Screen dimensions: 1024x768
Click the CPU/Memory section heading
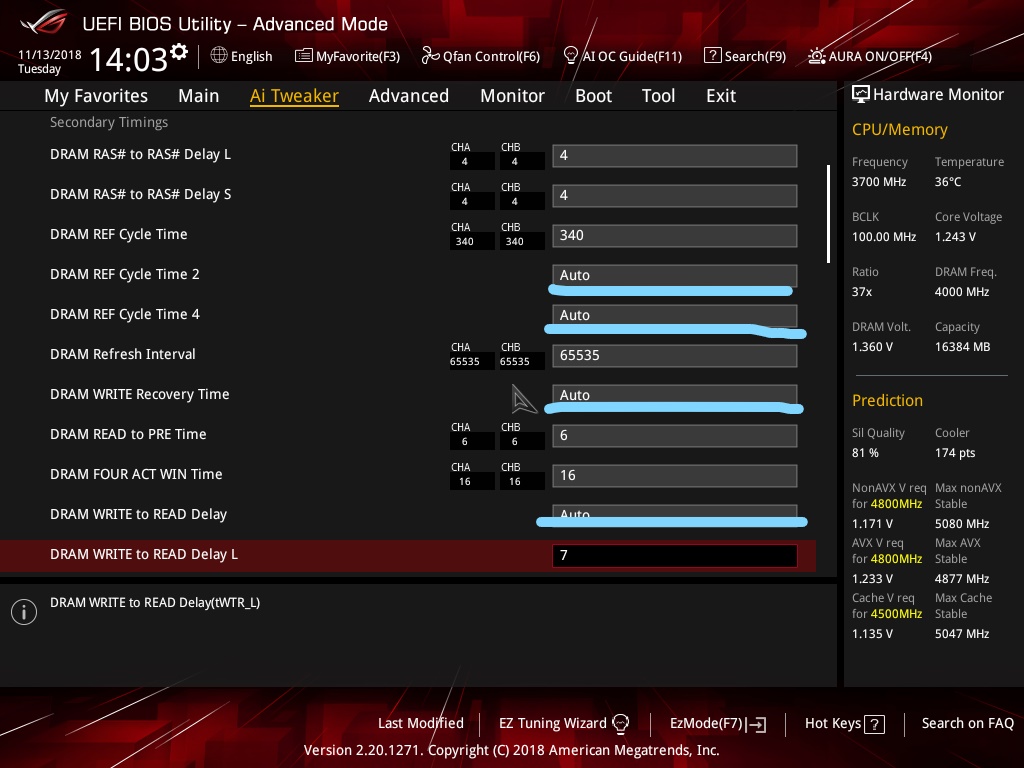[900, 130]
